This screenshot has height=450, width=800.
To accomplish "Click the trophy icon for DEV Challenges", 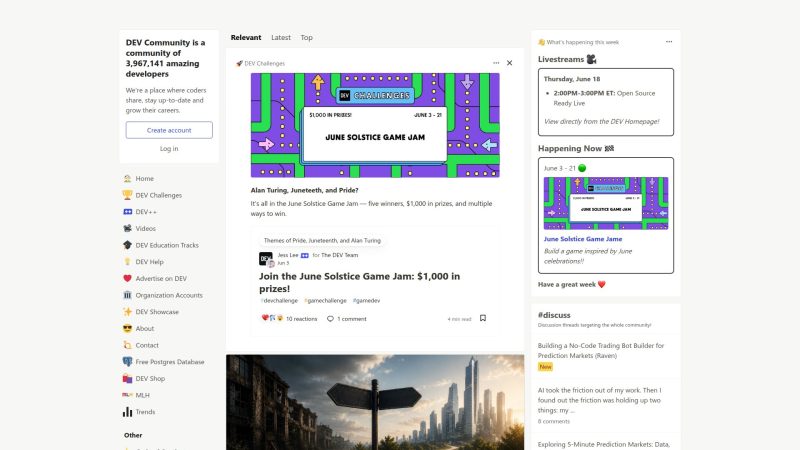I will pos(128,195).
